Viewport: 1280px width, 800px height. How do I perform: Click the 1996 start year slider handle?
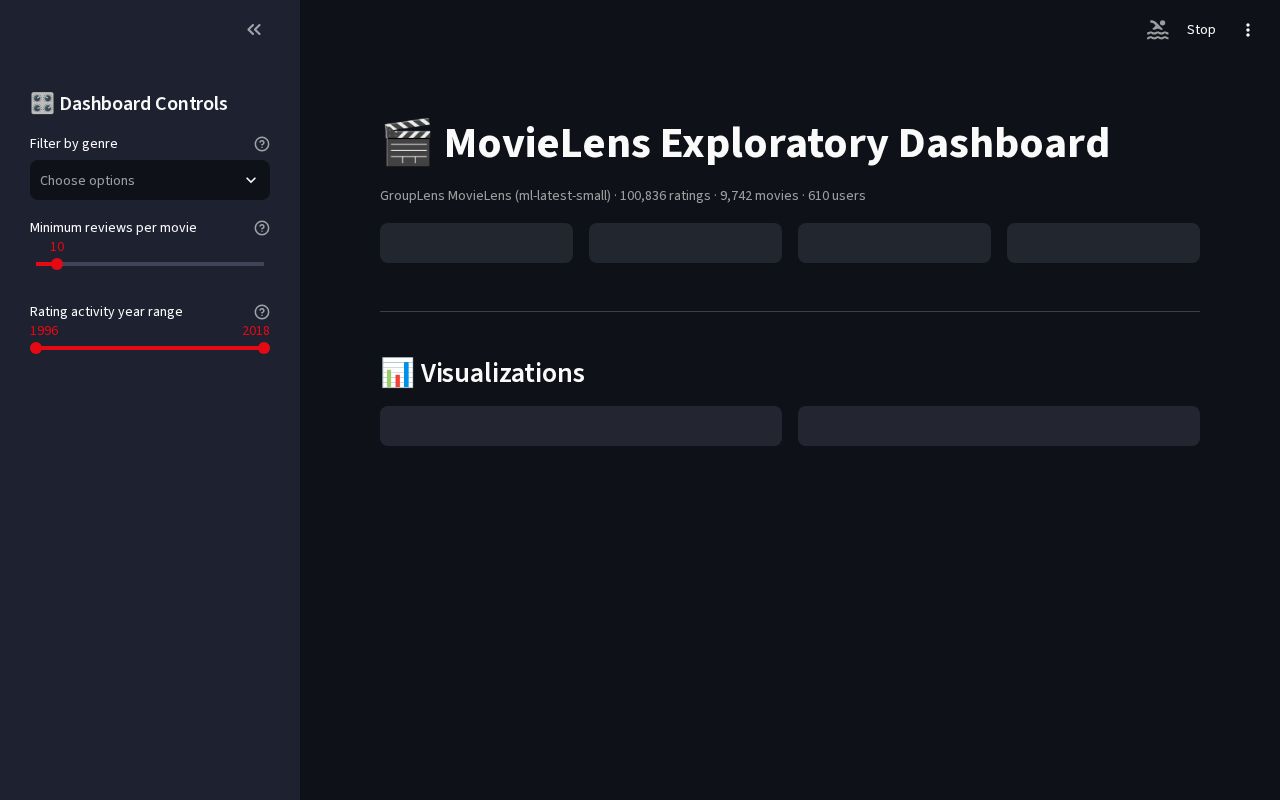click(x=36, y=348)
